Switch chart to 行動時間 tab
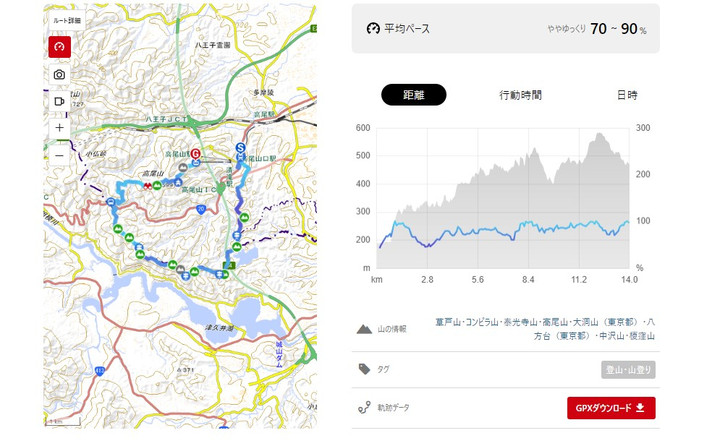Viewport: 720px width, 446px height. point(520,95)
